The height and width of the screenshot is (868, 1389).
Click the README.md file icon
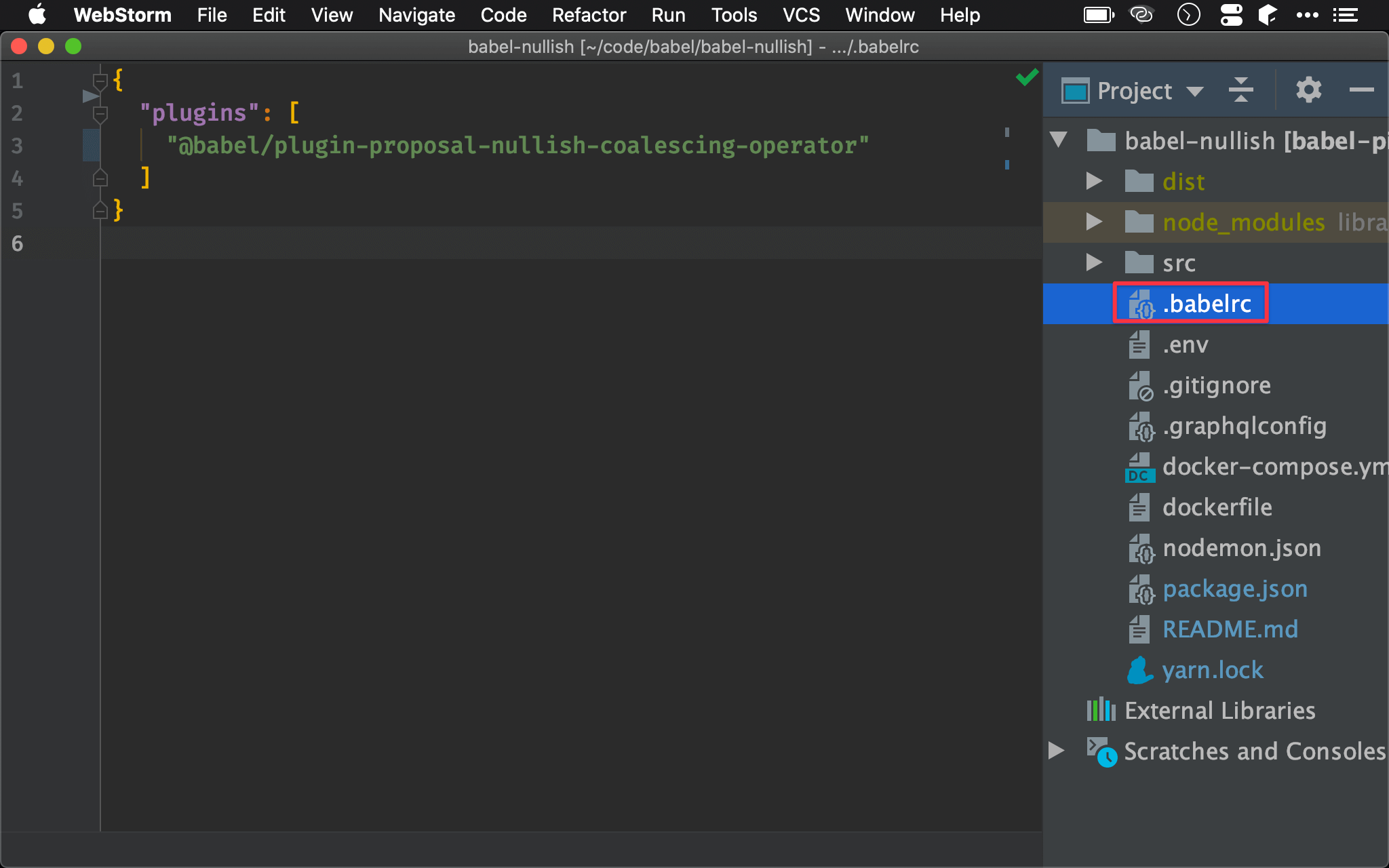pyautogui.click(x=1139, y=630)
